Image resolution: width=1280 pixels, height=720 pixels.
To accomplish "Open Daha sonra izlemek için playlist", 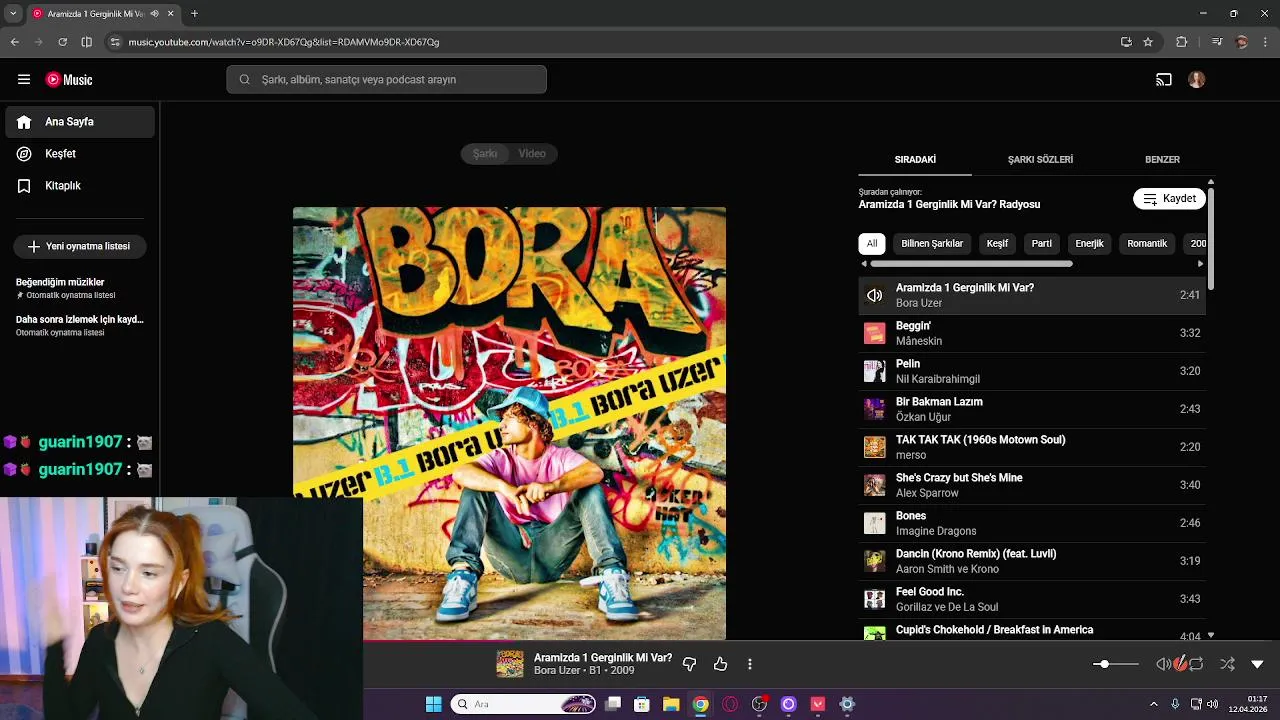I will pos(80,325).
